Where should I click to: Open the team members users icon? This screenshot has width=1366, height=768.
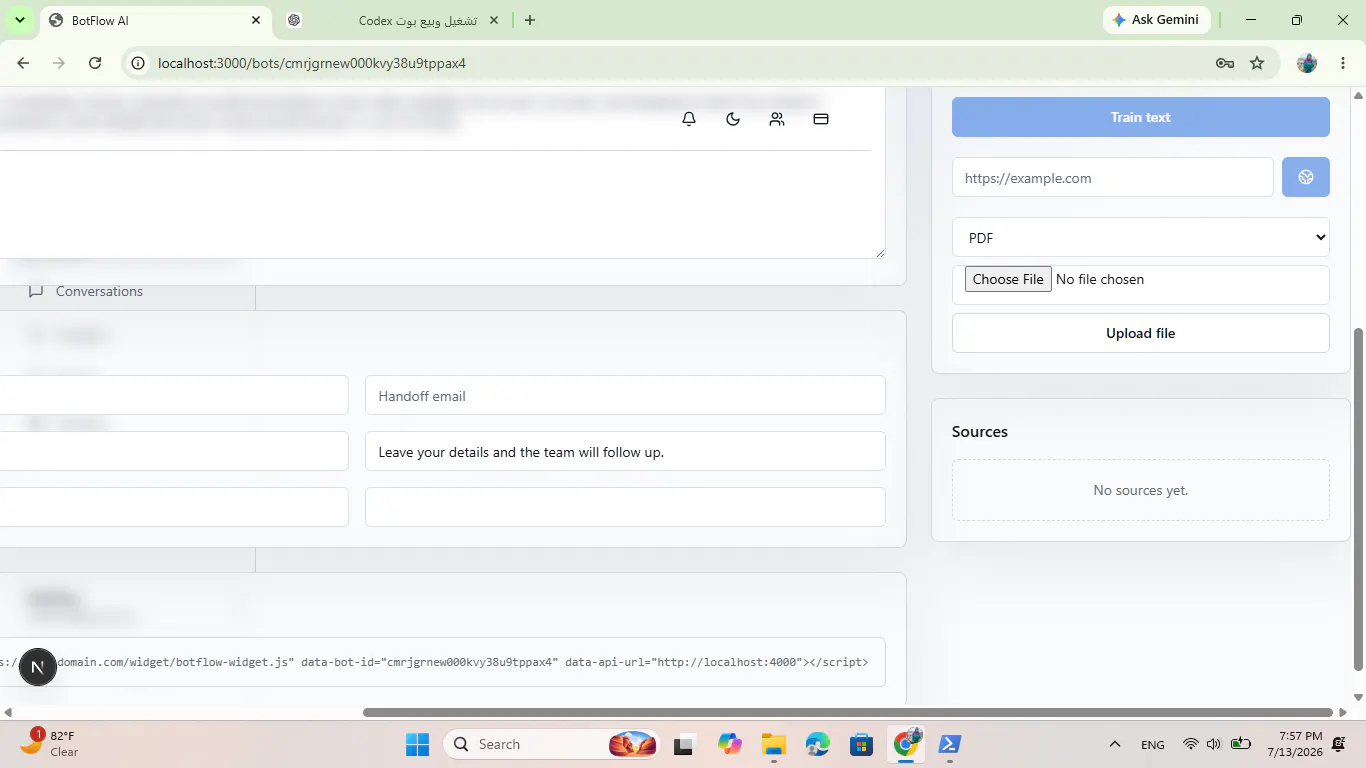pyautogui.click(x=777, y=119)
